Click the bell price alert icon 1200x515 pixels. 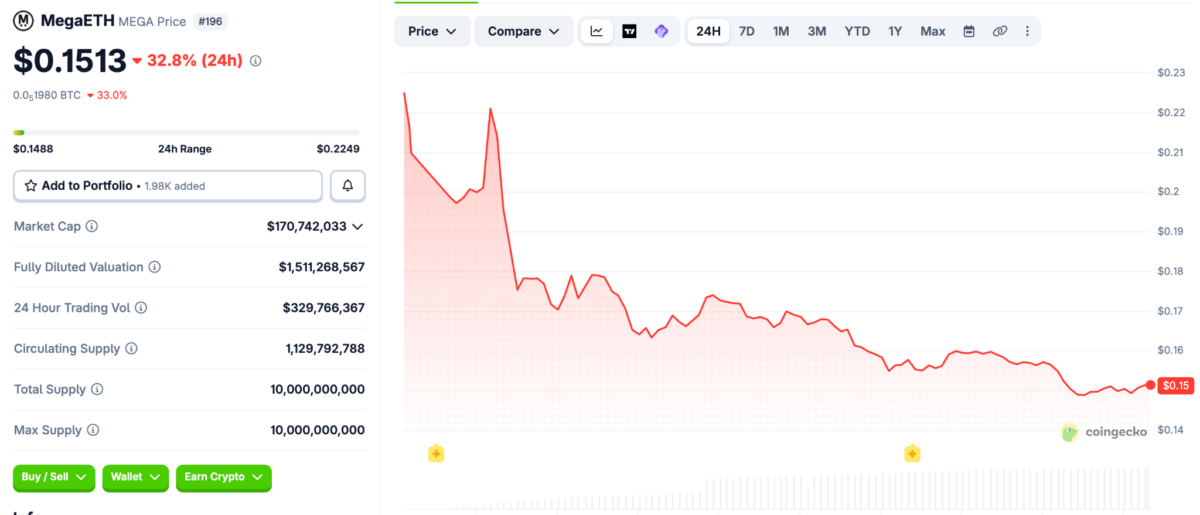click(x=348, y=186)
